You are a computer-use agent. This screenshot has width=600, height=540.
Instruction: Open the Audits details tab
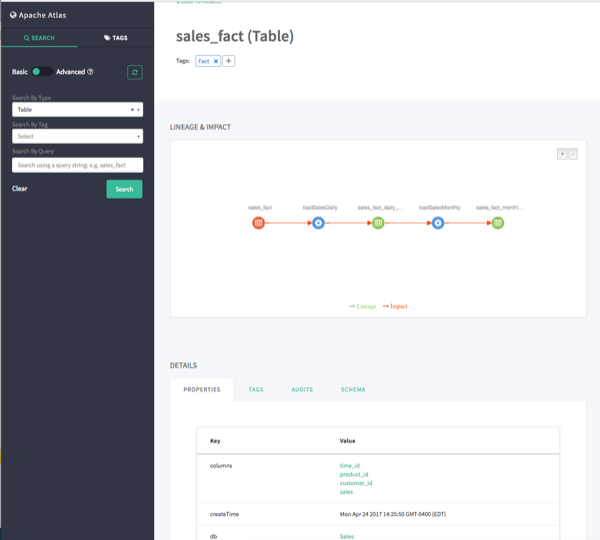coord(302,389)
